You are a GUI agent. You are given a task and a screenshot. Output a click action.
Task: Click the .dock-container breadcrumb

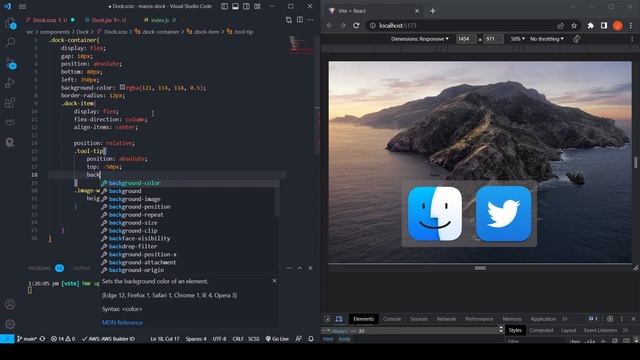click(x=157, y=32)
